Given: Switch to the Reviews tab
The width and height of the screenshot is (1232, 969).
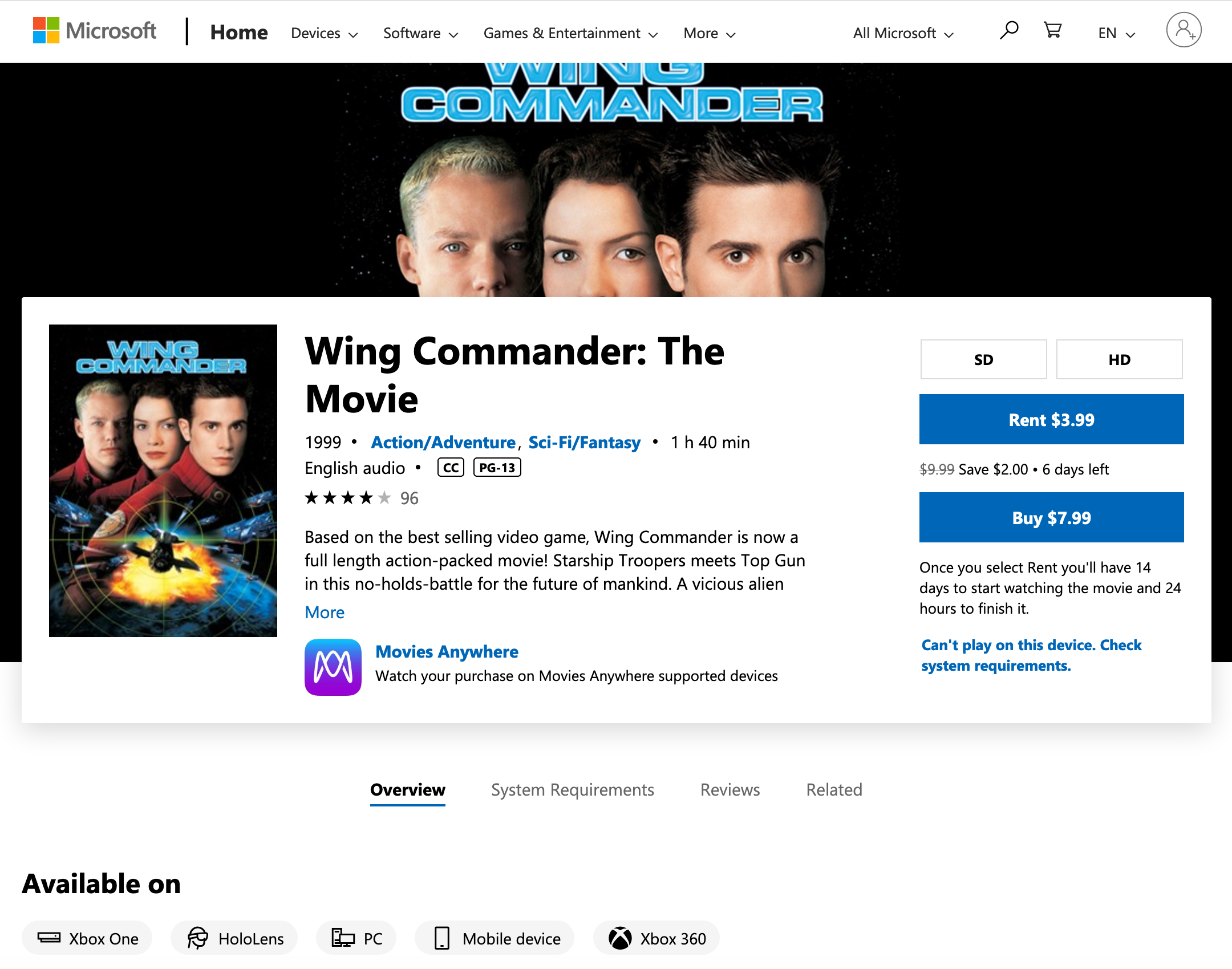Looking at the screenshot, I should [730, 790].
